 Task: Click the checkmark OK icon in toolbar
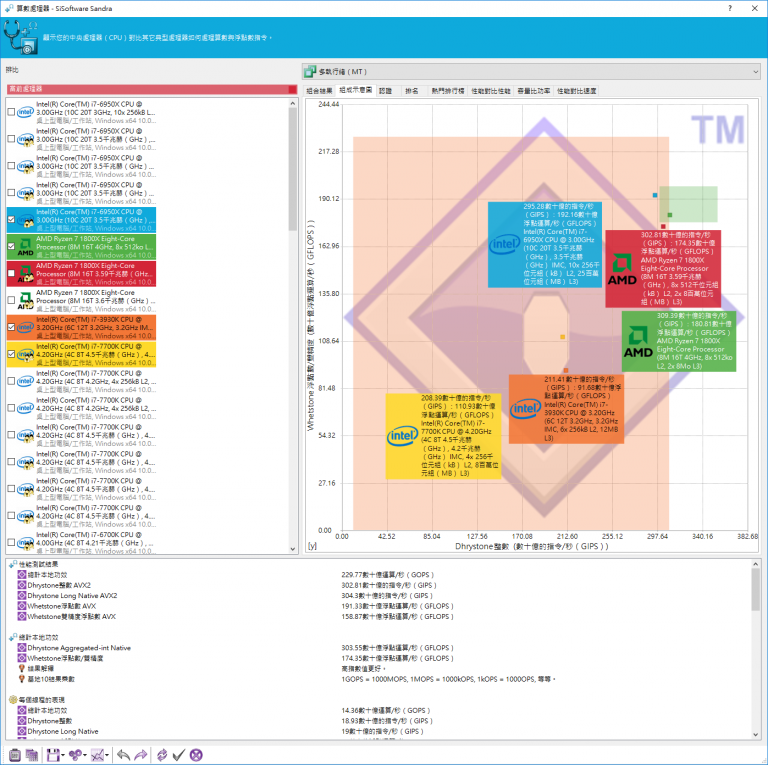(x=179, y=755)
